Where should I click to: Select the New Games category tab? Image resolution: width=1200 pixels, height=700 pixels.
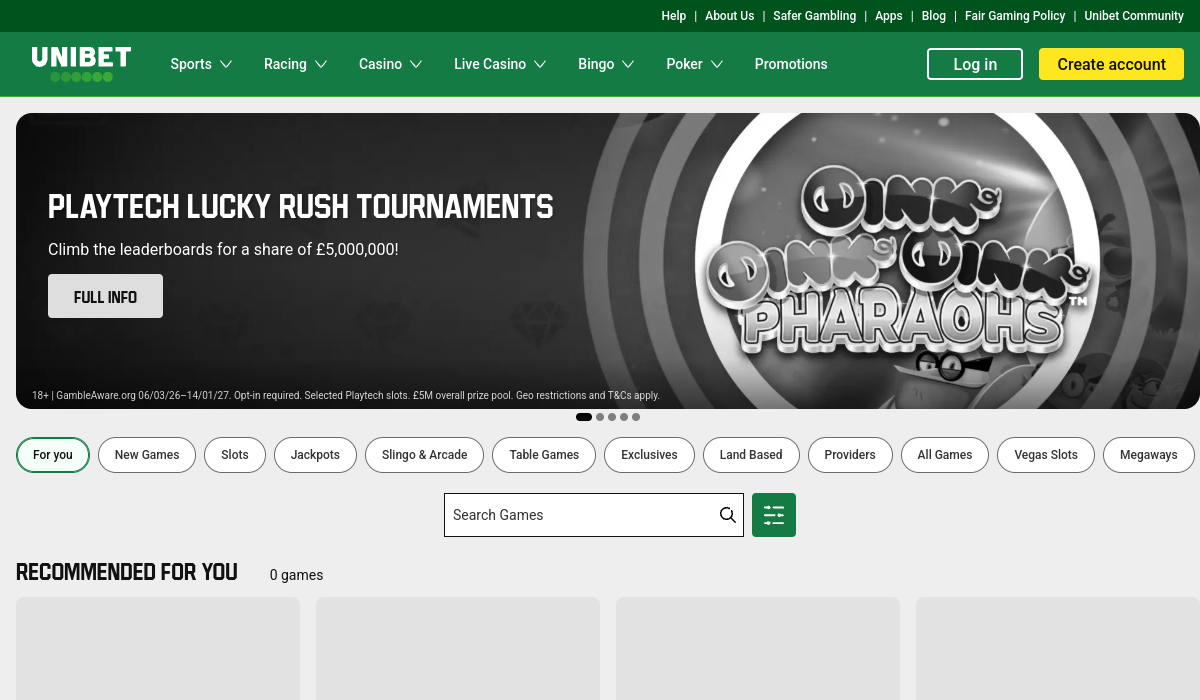tap(147, 455)
